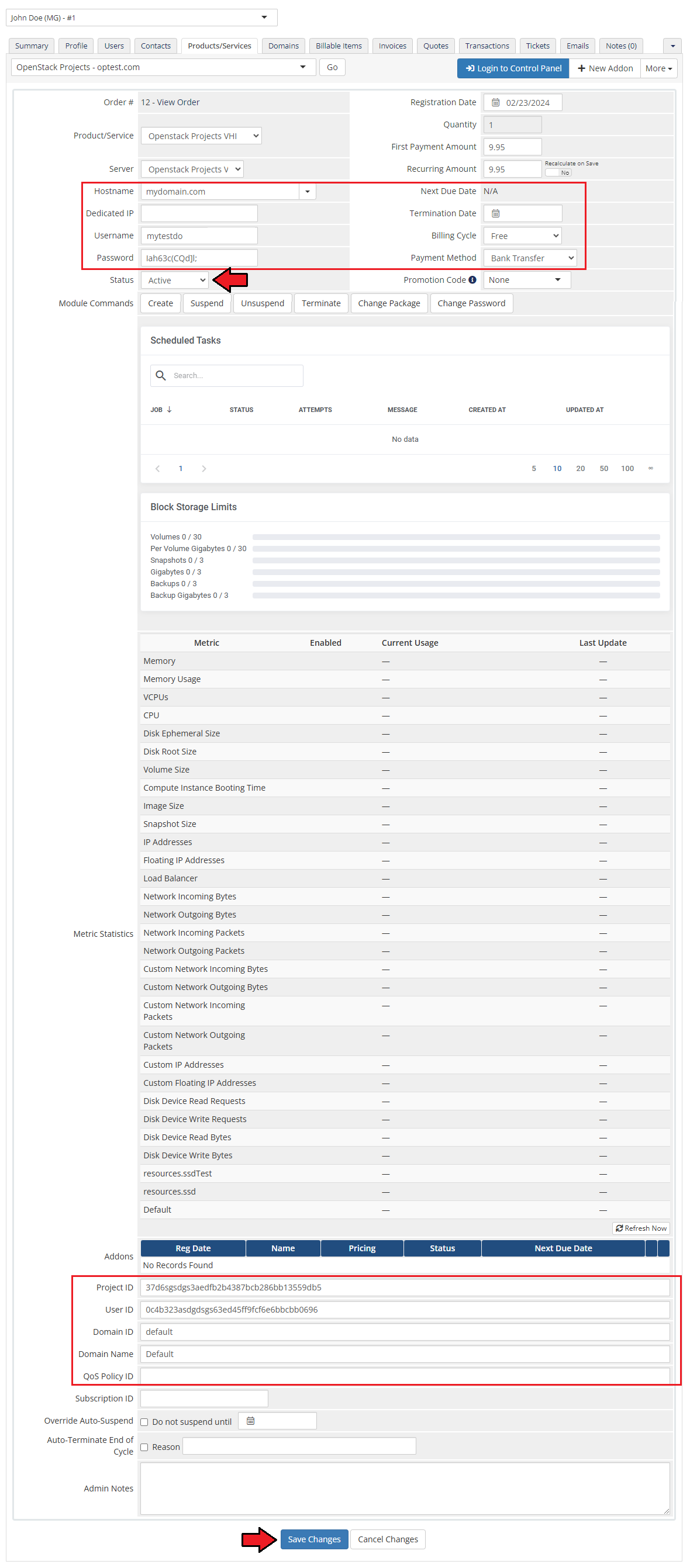Sort by JOB column arrow

170,409
